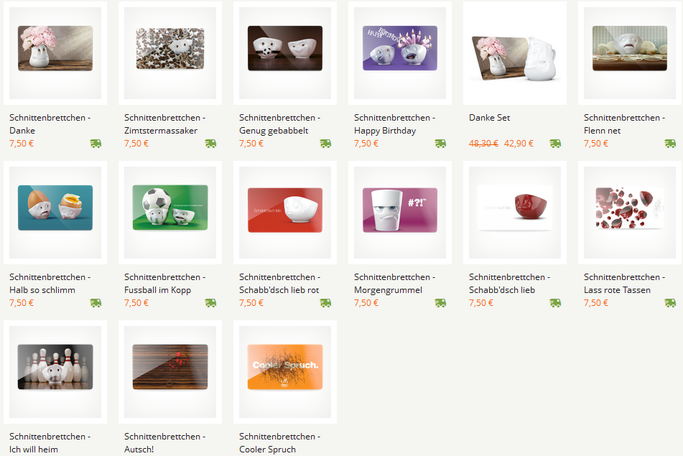Open Schnittenbrettchen Schabb'dsch lieb white board thumbnail

tap(515, 208)
